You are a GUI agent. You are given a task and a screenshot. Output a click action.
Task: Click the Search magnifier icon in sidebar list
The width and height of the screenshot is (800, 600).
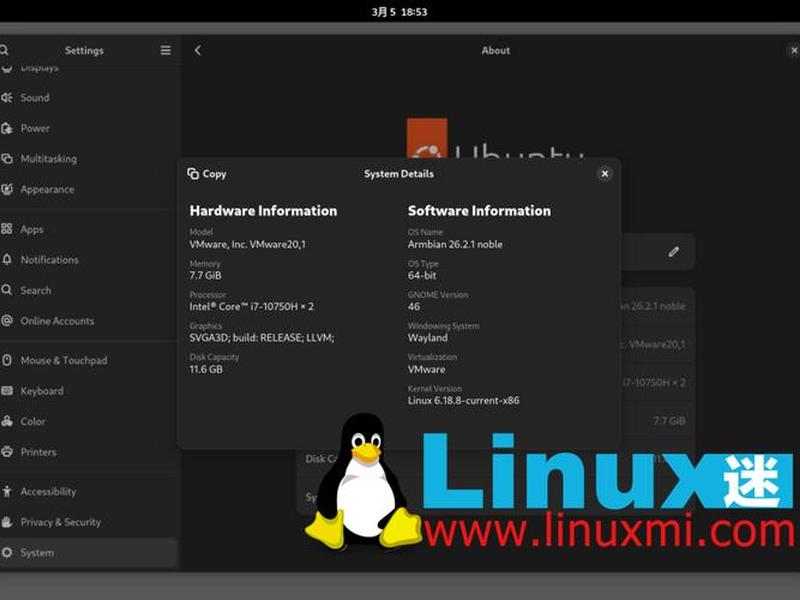coord(7,290)
